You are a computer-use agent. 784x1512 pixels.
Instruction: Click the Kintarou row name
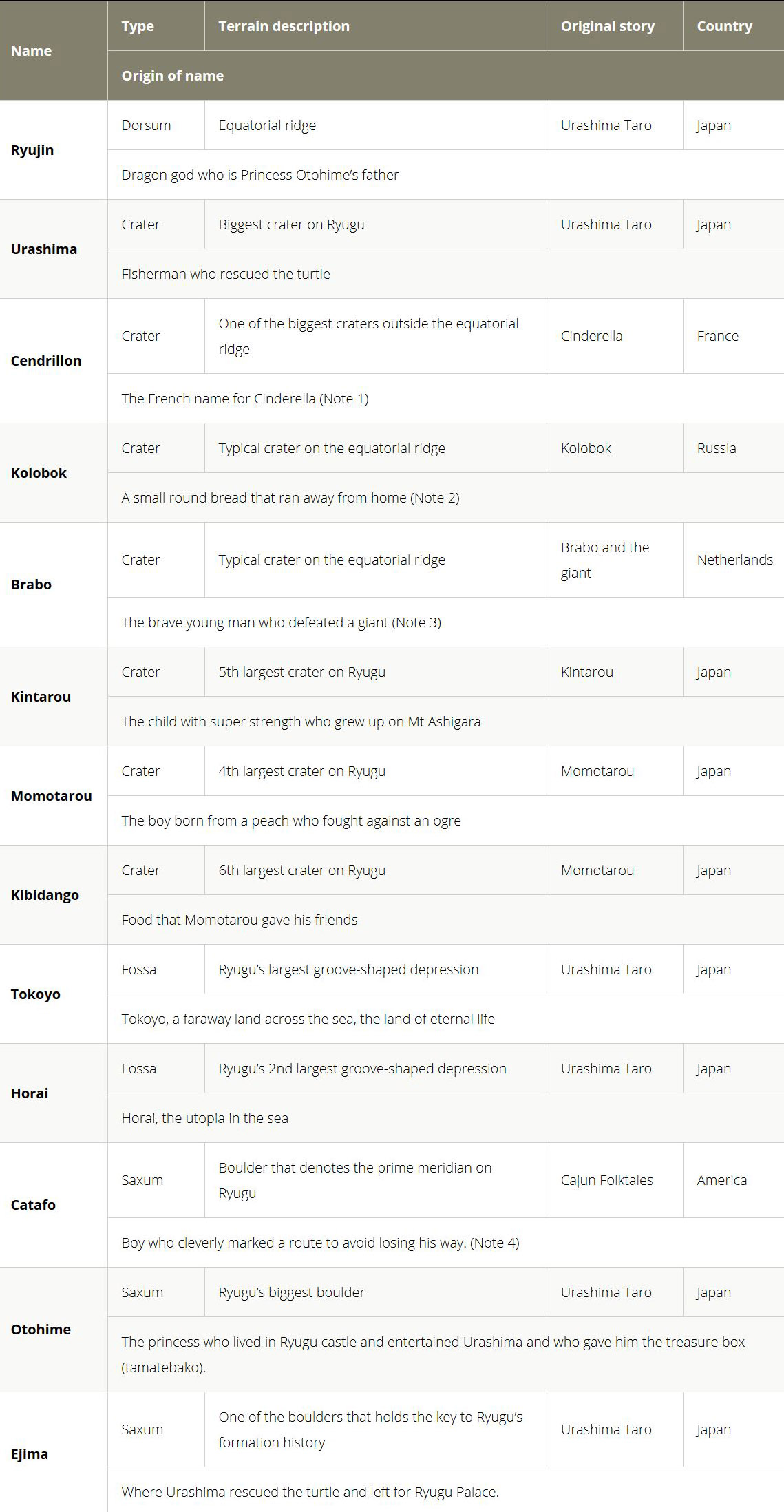pos(41,697)
